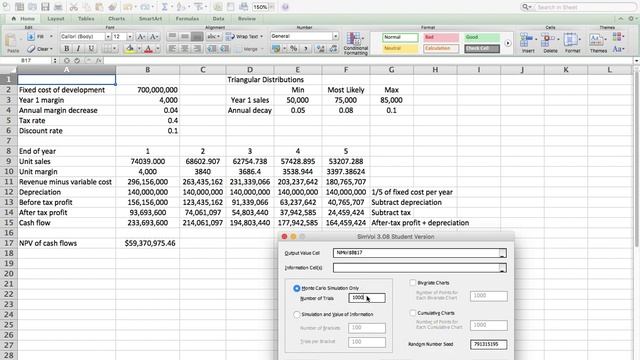This screenshot has height=360, width=640.
Task: Click the font color A icon
Action: pos(148,49)
